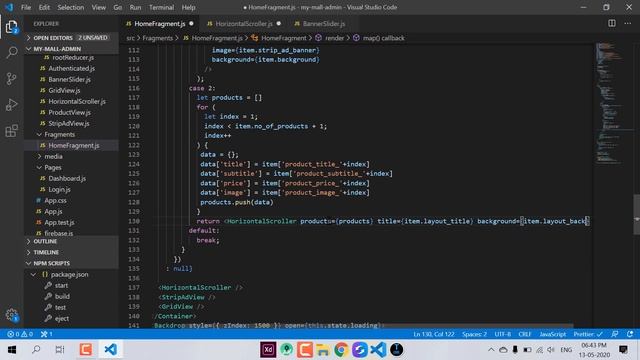The image size is (640, 360).
Task: Click the volume icon in system tray
Action: coord(551,350)
